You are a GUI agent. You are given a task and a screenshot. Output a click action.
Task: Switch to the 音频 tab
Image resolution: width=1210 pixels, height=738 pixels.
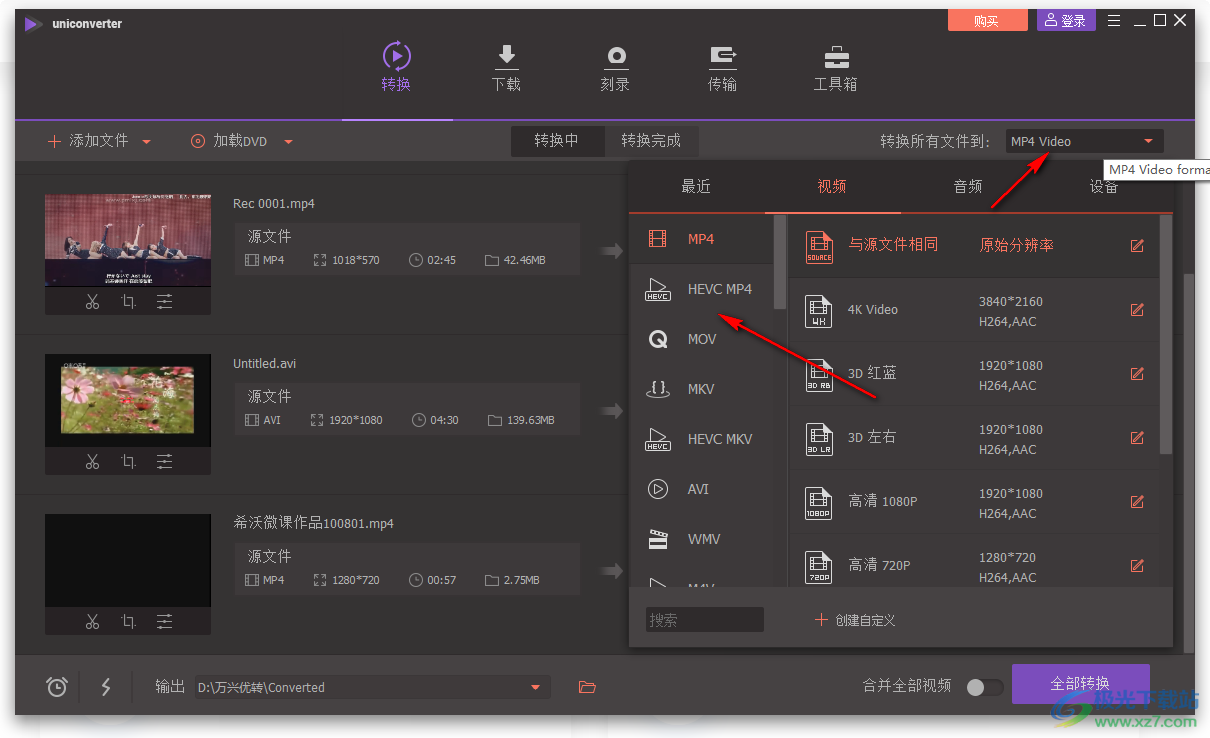coord(968,186)
